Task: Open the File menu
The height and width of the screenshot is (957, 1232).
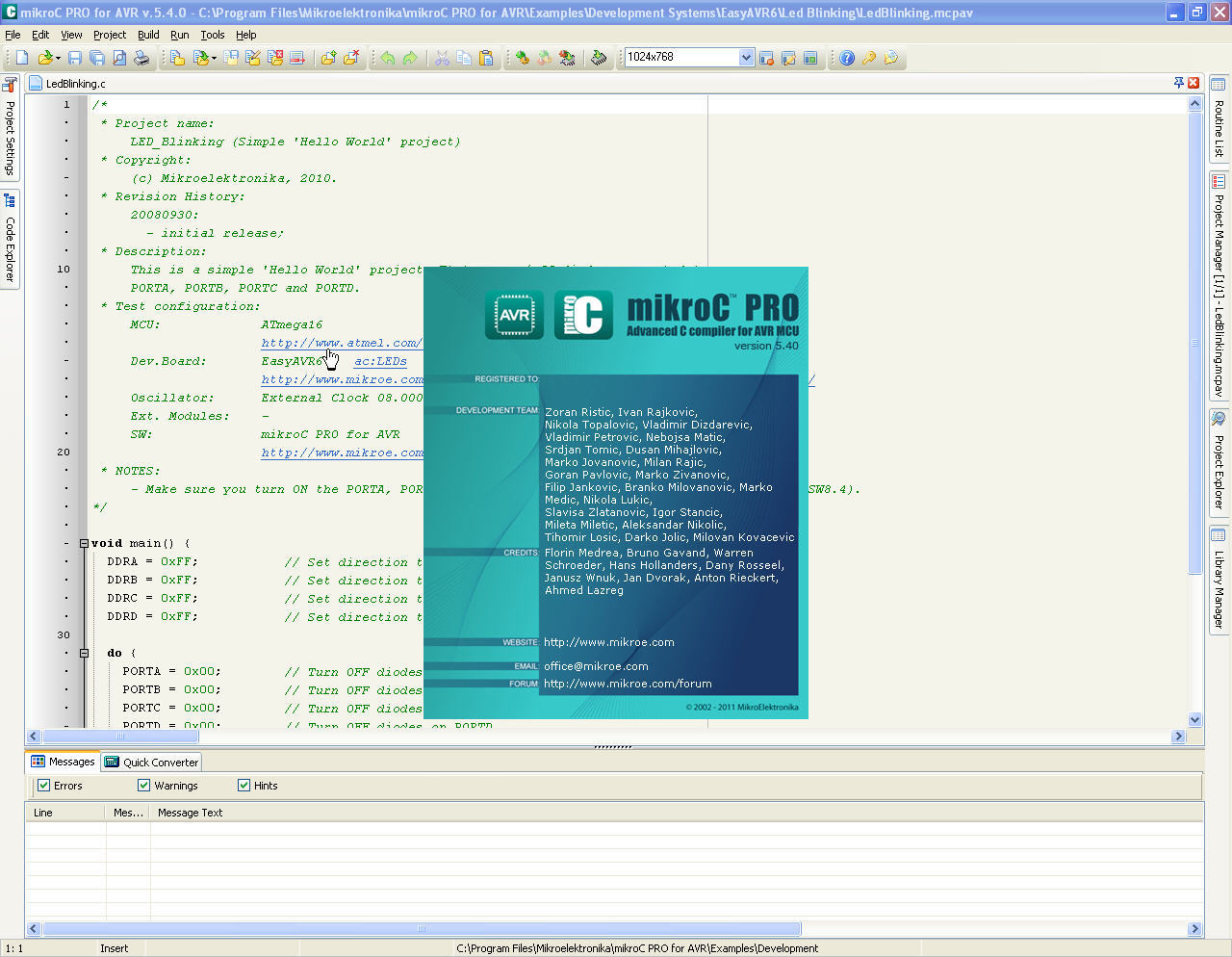Action: (13, 35)
